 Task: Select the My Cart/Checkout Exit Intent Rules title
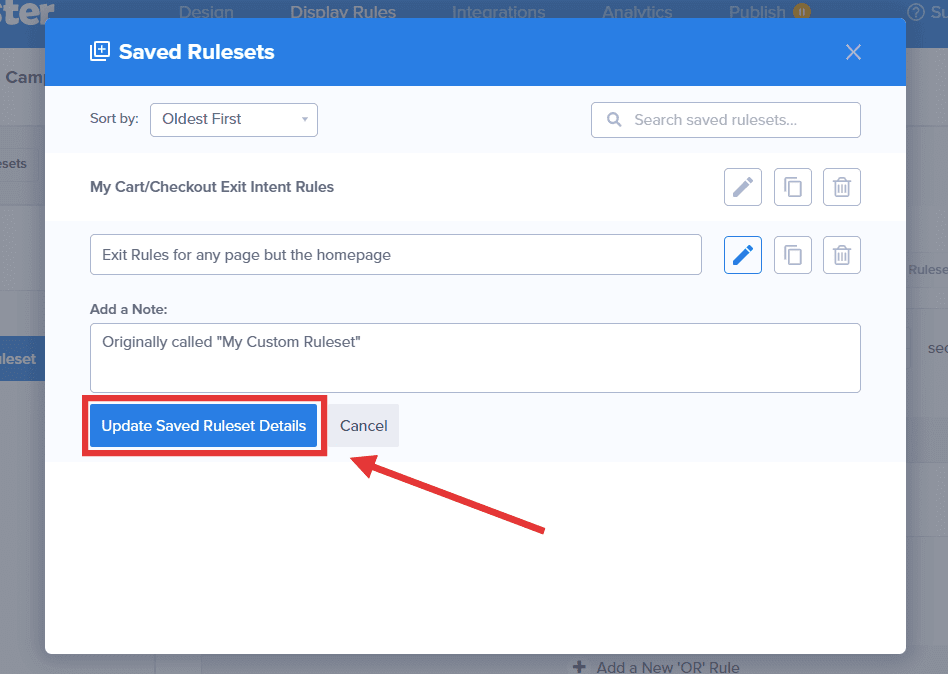coord(212,187)
